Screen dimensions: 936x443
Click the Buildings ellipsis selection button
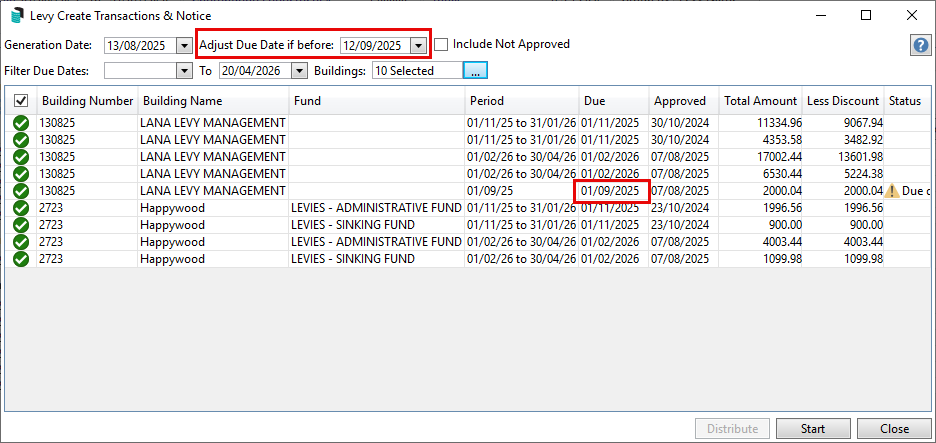(x=475, y=70)
